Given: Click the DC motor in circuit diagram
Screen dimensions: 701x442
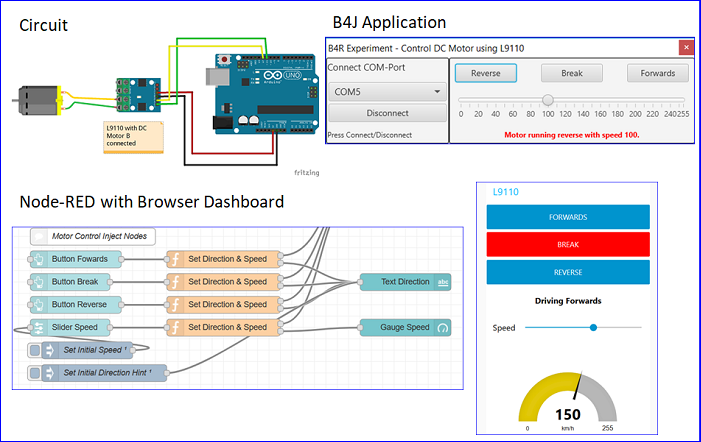Looking at the screenshot, I should click(38, 101).
